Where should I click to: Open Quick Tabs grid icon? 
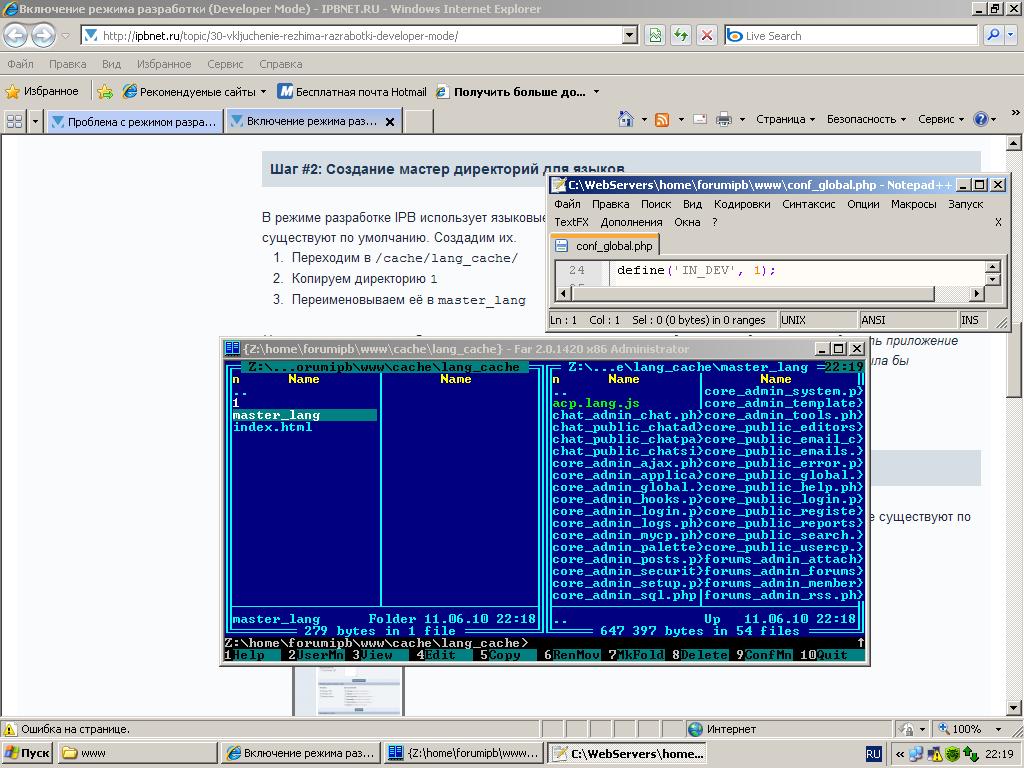tap(14, 121)
